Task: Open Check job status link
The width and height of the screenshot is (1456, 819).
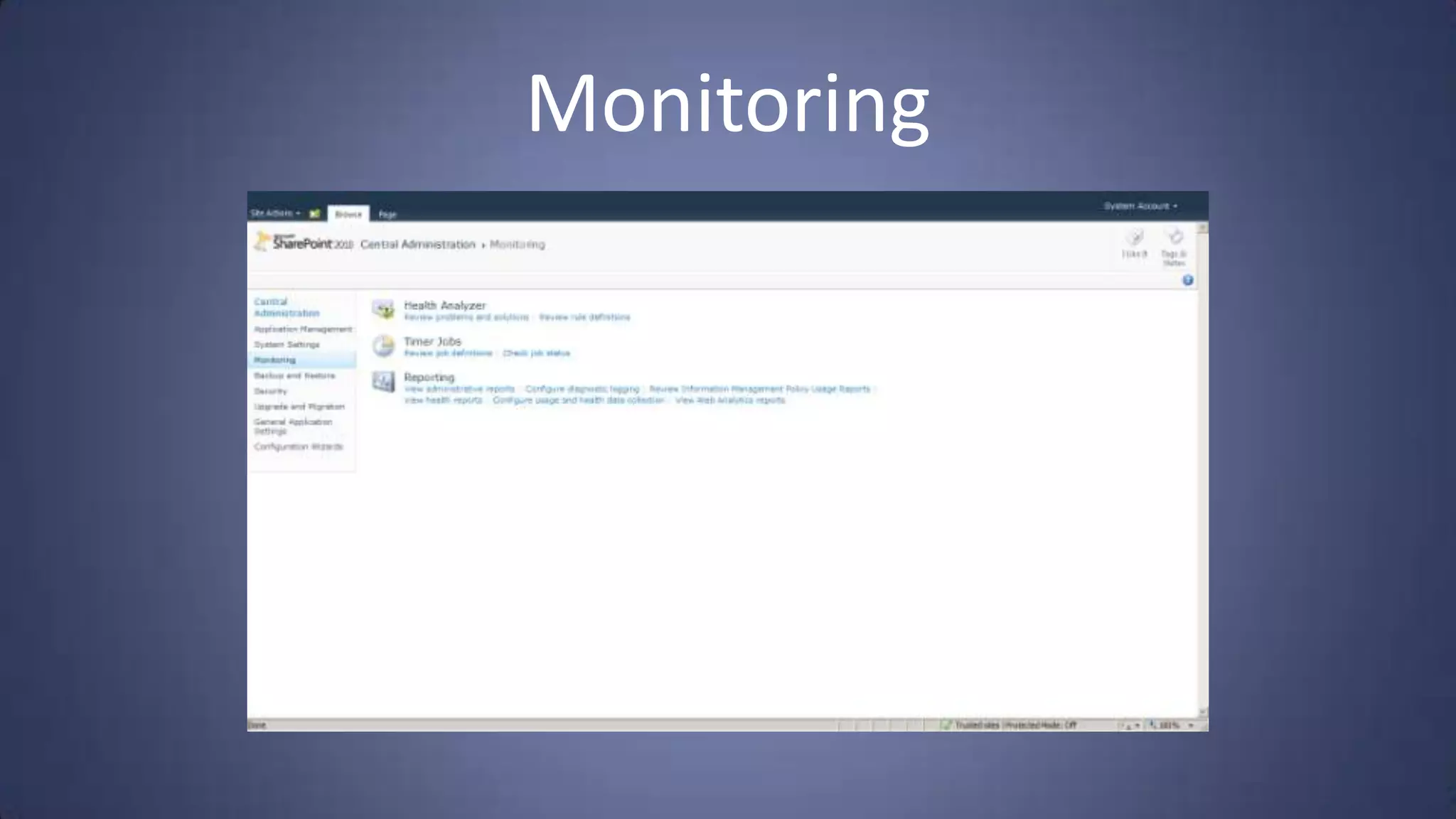Action: pyautogui.click(x=537, y=353)
